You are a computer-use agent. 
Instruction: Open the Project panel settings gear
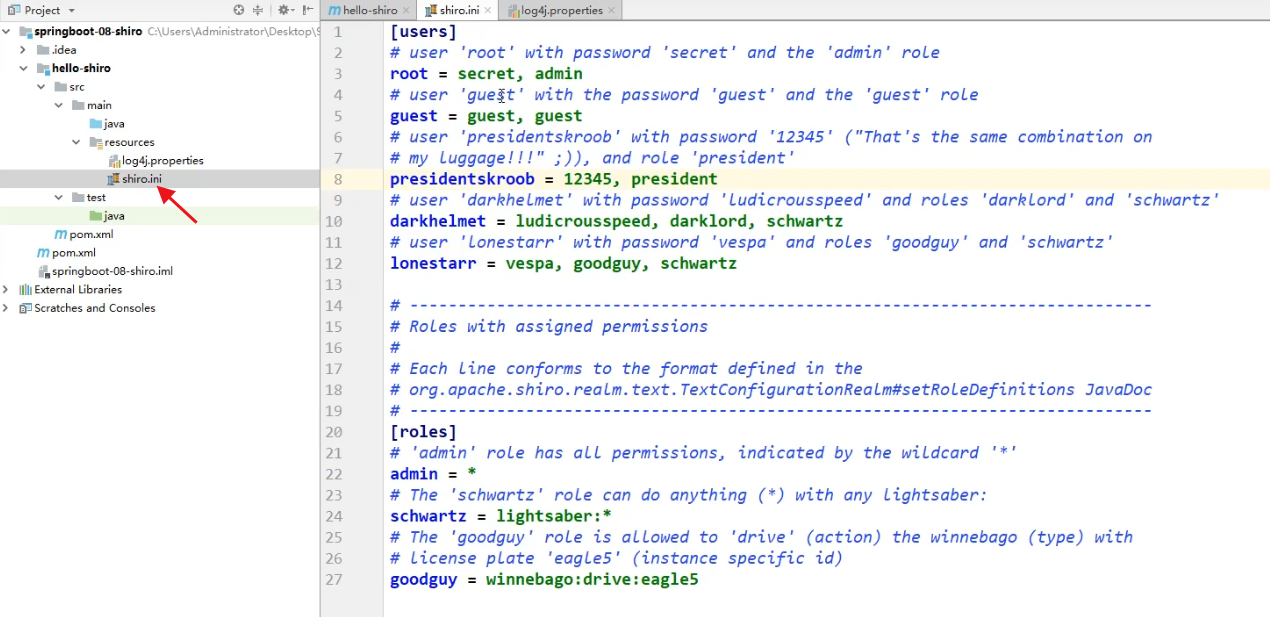click(284, 10)
